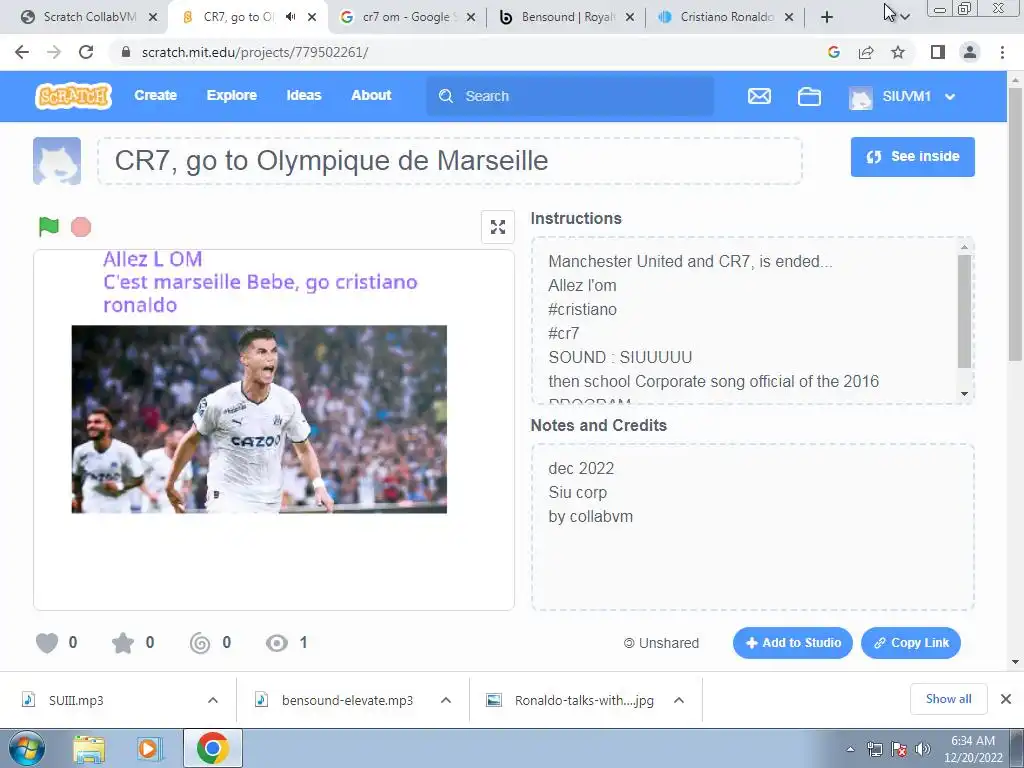Click Show all downloads
Image resolution: width=1024 pixels, height=768 pixels.
(948, 699)
